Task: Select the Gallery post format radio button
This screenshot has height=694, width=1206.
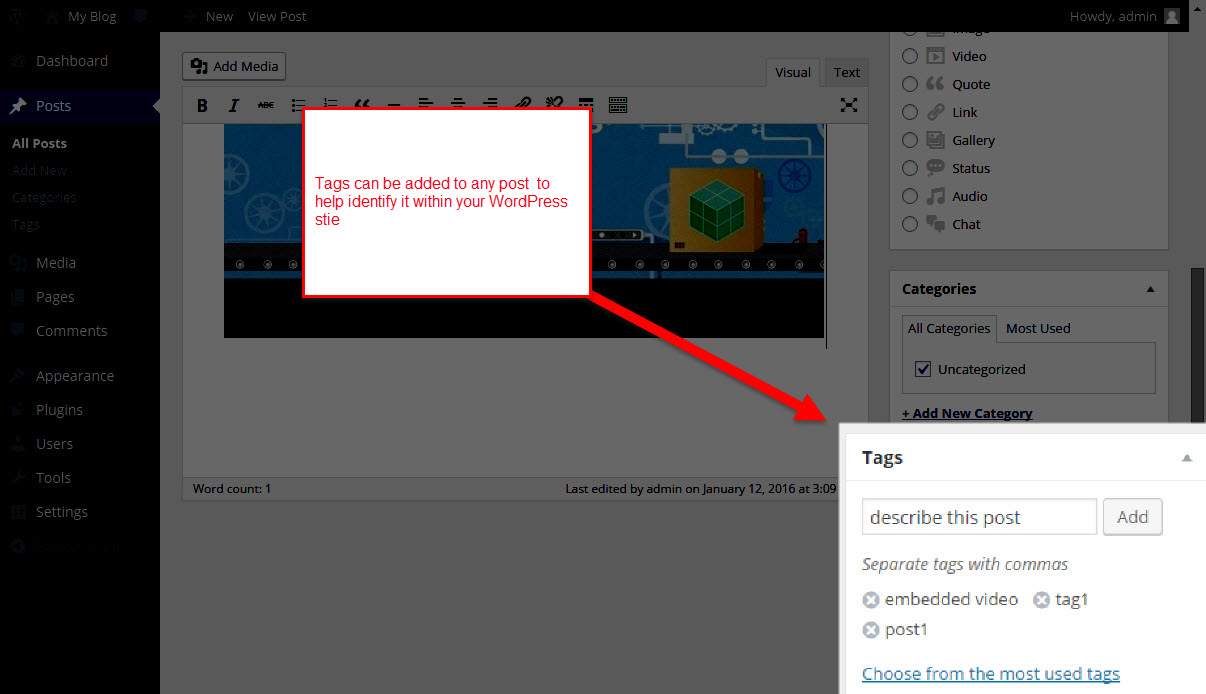Action: (x=910, y=140)
